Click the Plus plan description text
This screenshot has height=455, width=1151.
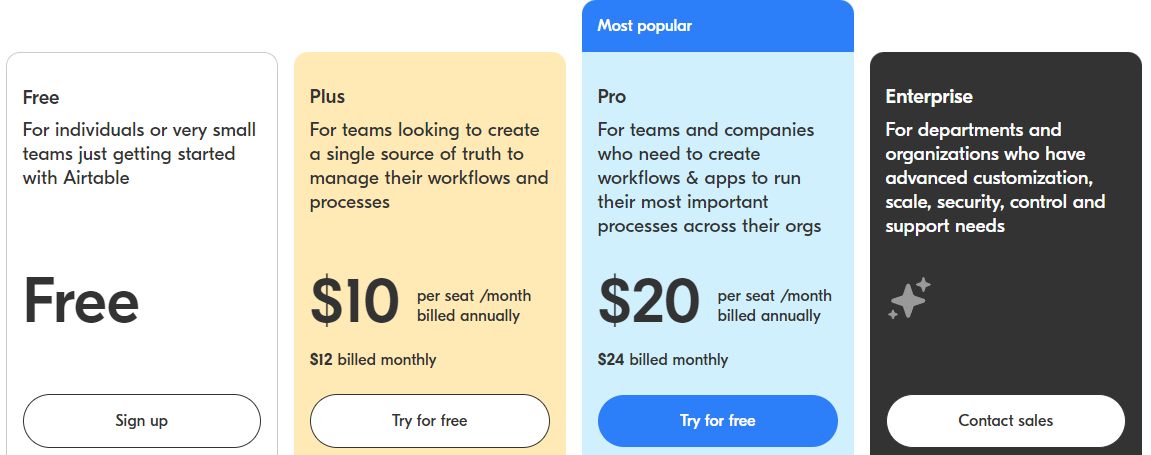[x=429, y=166]
